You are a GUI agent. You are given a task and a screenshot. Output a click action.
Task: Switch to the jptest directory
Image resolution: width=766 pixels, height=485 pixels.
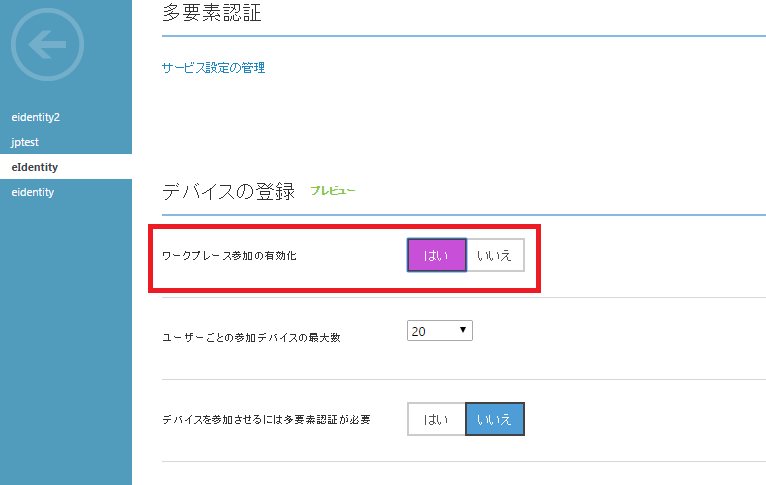pos(25,142)
